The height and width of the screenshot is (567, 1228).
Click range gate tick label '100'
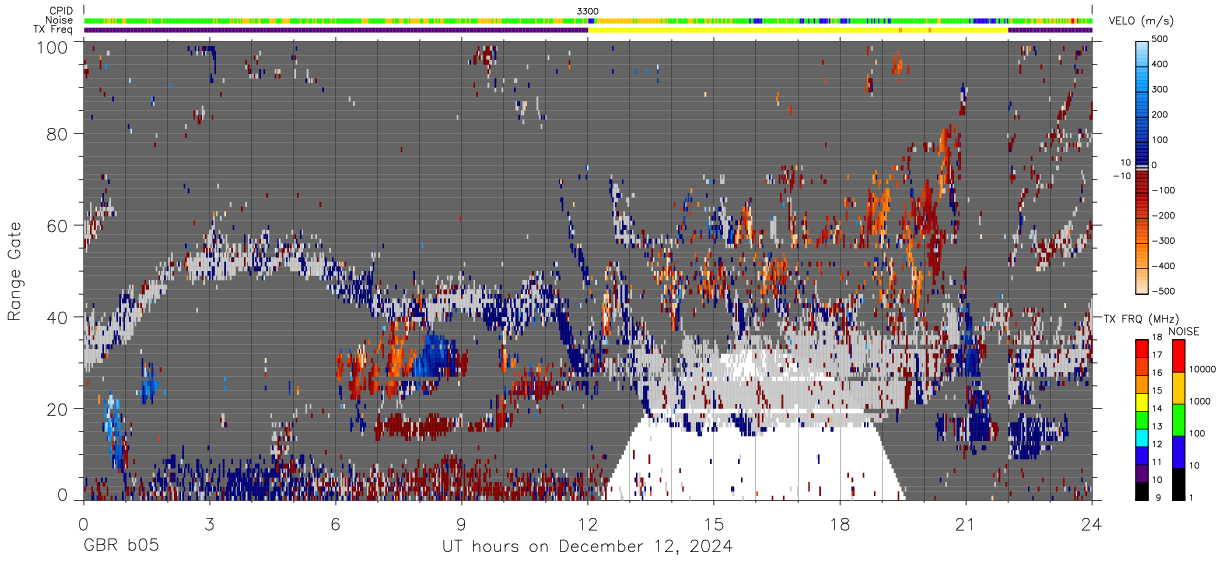tap(54, 47)
